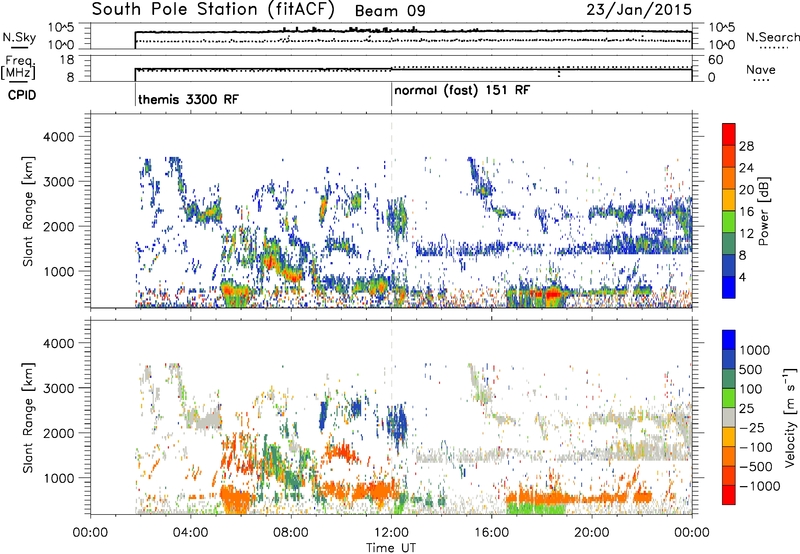This screenshot has height=554, width=800.
Task: Click the red power echo near 18:00 UT
Action: point(553,294)
